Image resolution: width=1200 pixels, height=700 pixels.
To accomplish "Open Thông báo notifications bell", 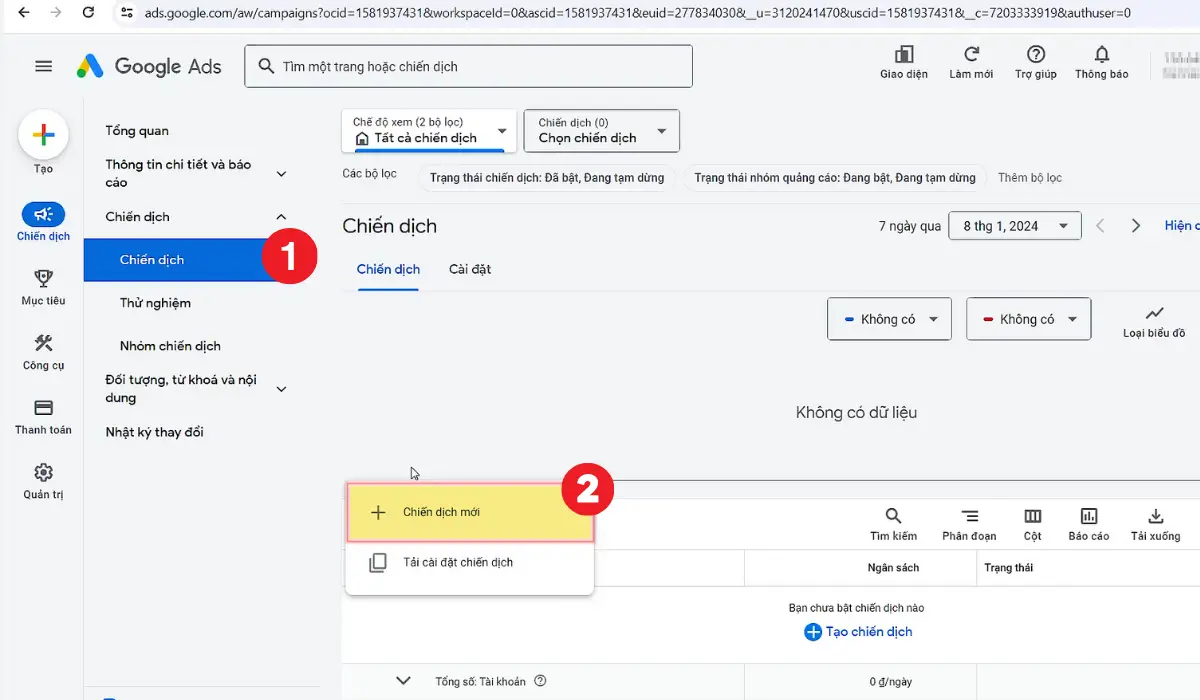I will tap(1100, 60).
